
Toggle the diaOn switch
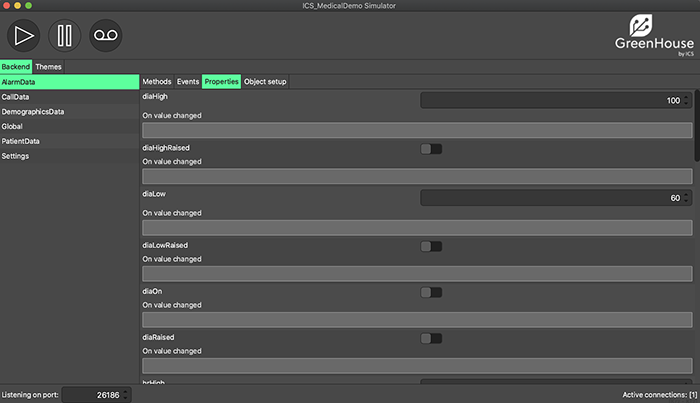click(431, 292)
